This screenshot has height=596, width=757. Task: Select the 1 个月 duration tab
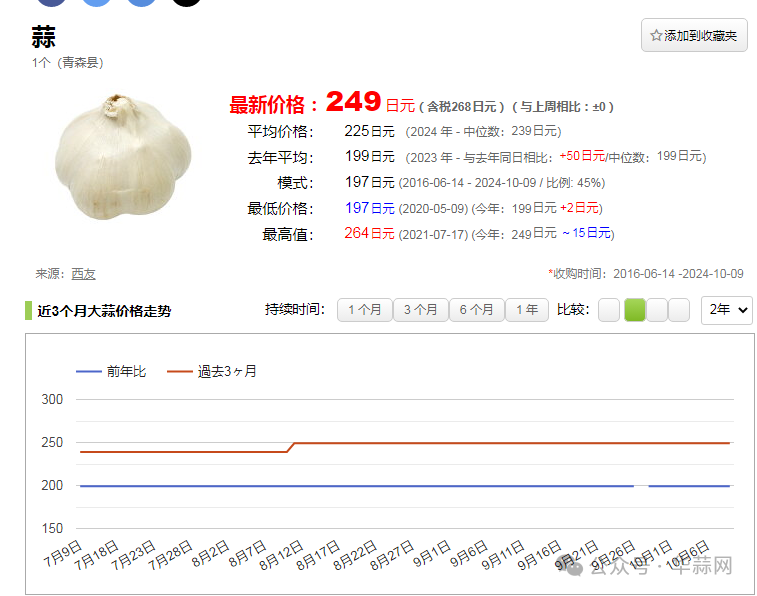pyautogui.click(x=364, y=310)
